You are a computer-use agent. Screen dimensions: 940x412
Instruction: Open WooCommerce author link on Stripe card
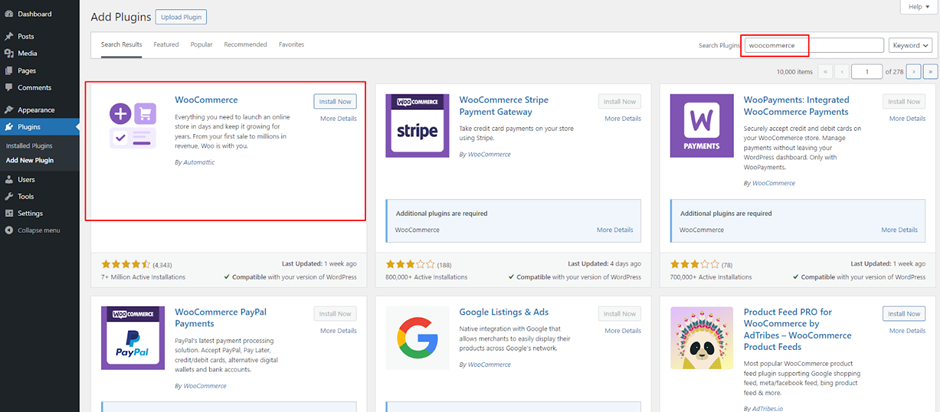(489, 154)
